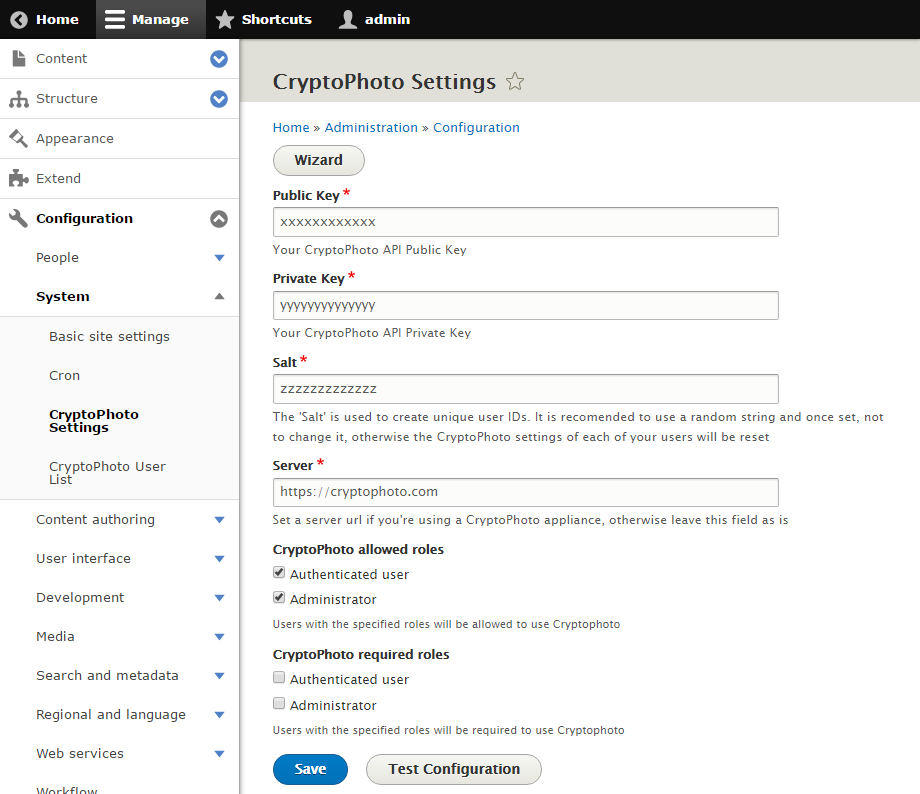Click Test Configuration button

[454, 769]
